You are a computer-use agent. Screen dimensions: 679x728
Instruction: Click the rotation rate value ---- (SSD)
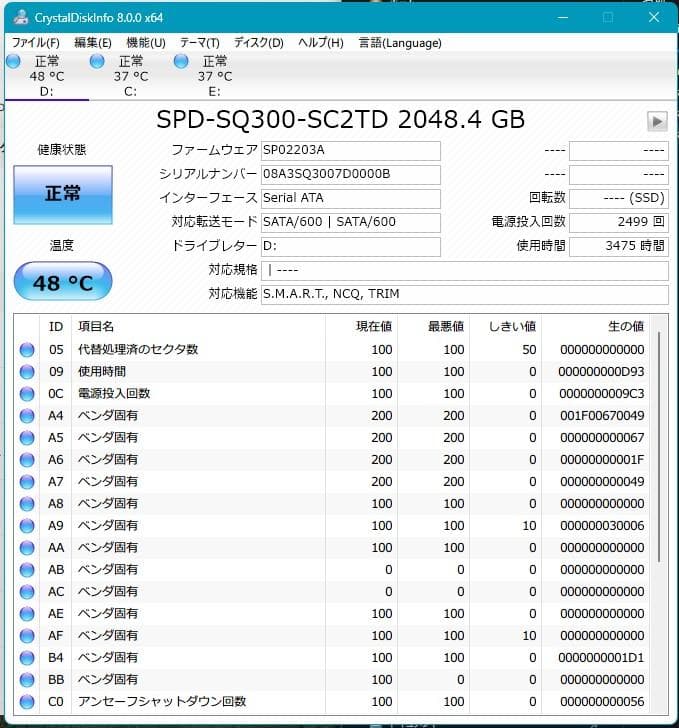click(x=619, y=198)
